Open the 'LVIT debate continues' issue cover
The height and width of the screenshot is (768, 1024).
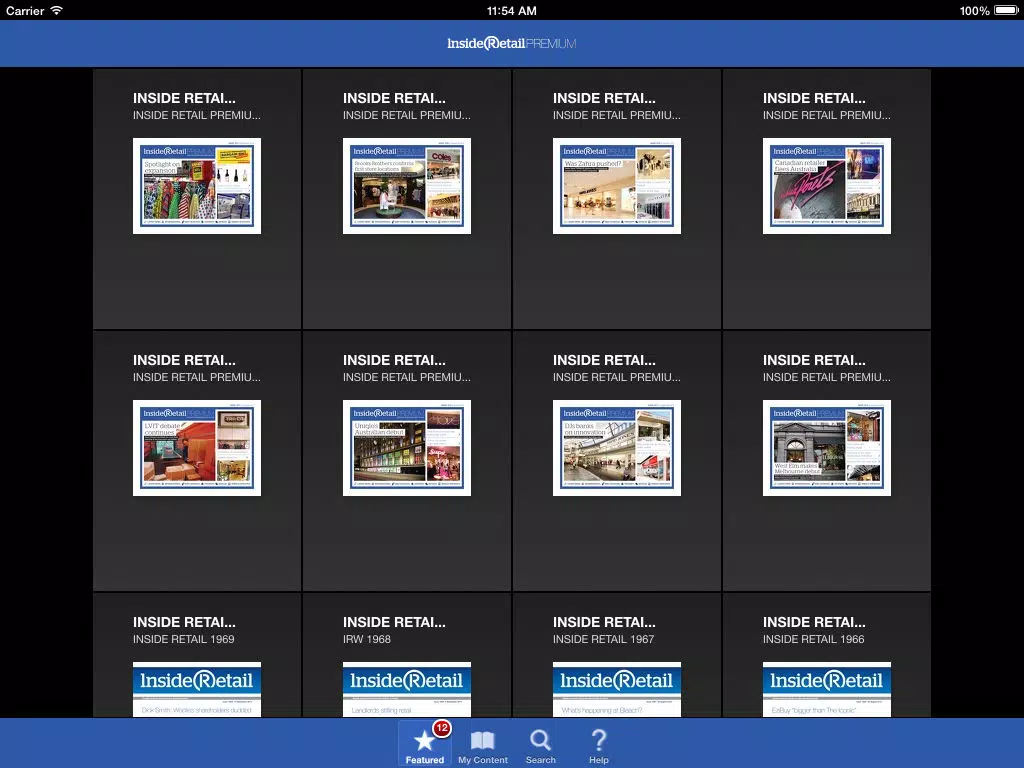pyautogui.click(x=197, y=448)
